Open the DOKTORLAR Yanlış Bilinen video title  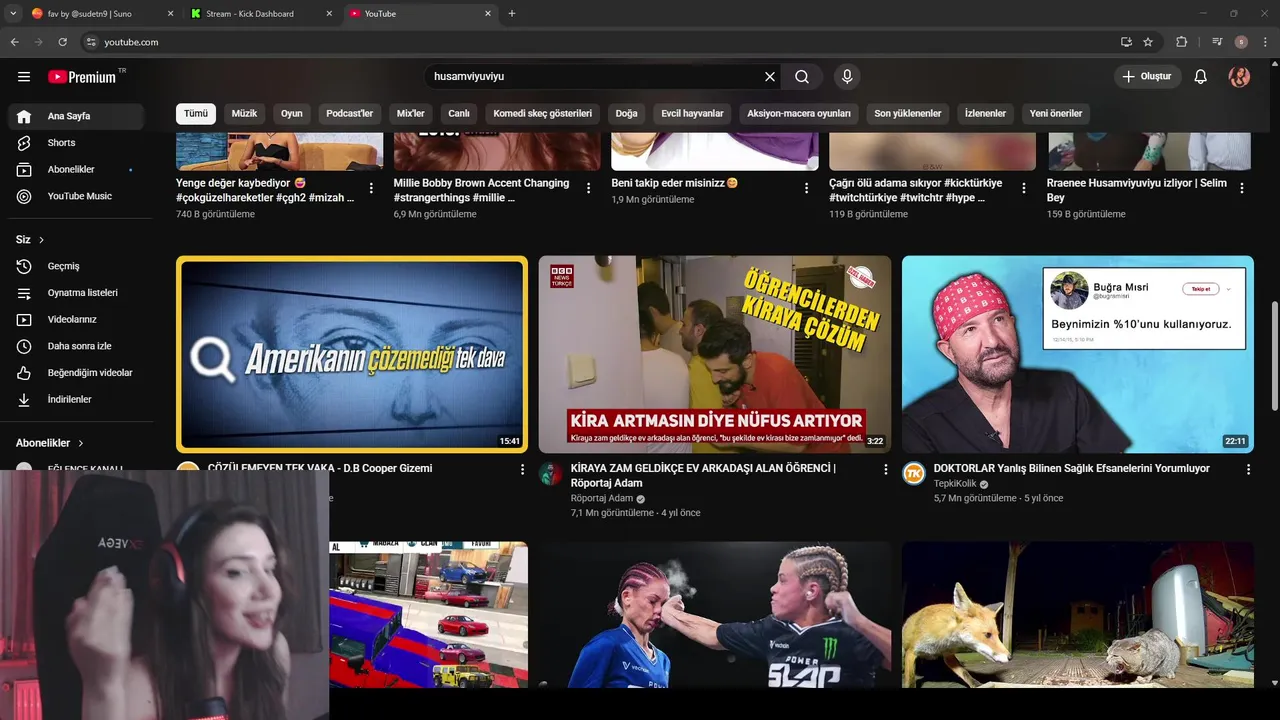coord(1072,468)
